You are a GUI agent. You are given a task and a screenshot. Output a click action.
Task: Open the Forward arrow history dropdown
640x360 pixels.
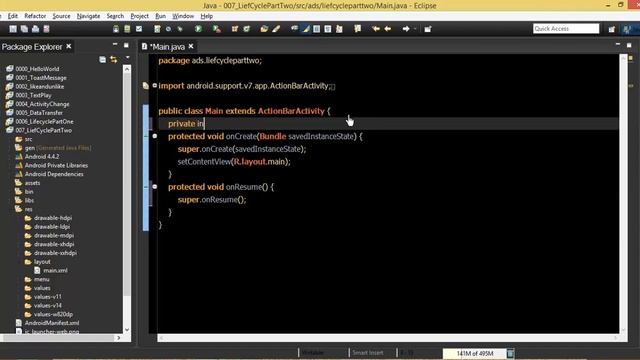415,29
